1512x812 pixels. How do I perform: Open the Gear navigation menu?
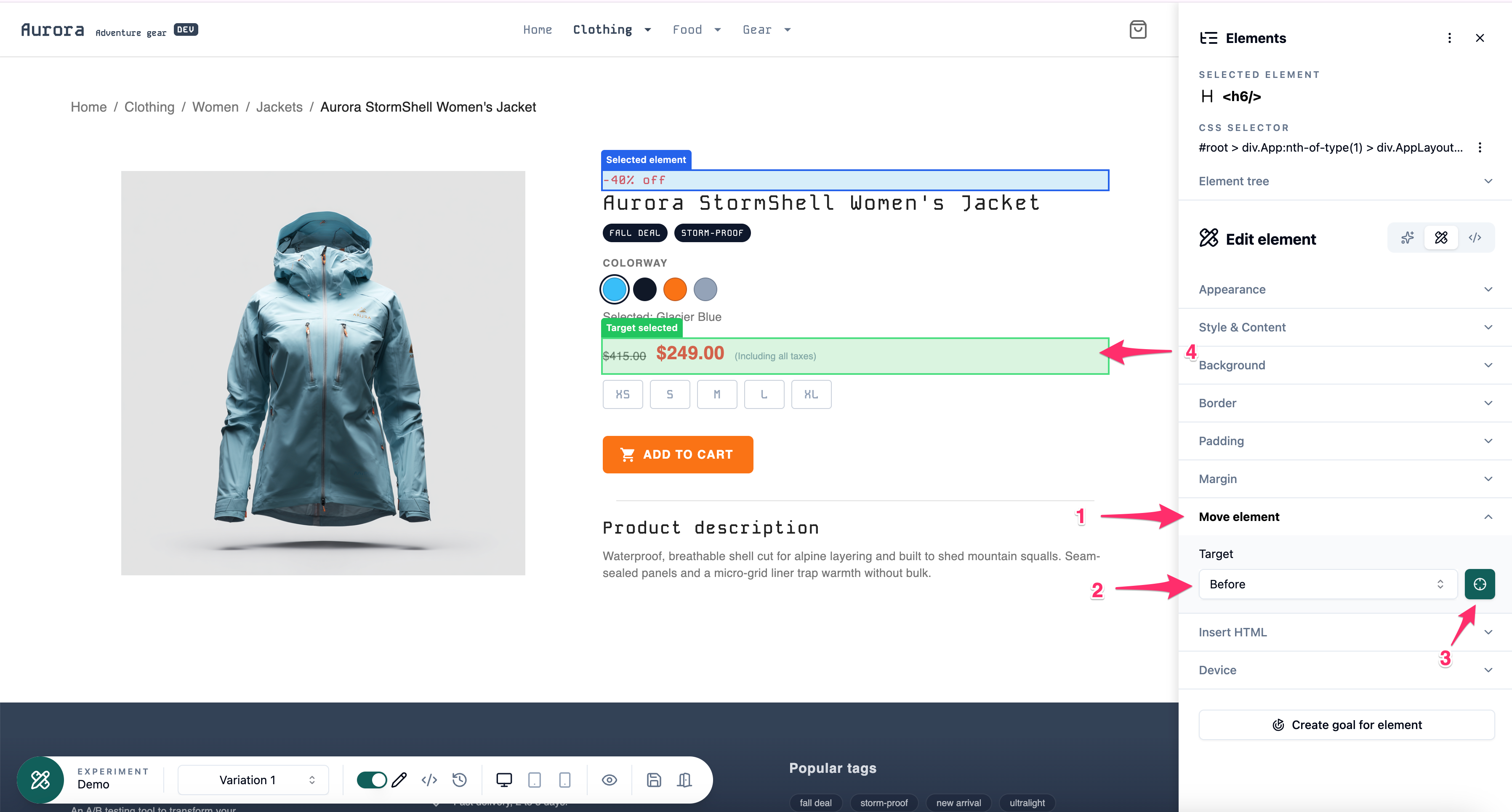[x=766, y=29]
